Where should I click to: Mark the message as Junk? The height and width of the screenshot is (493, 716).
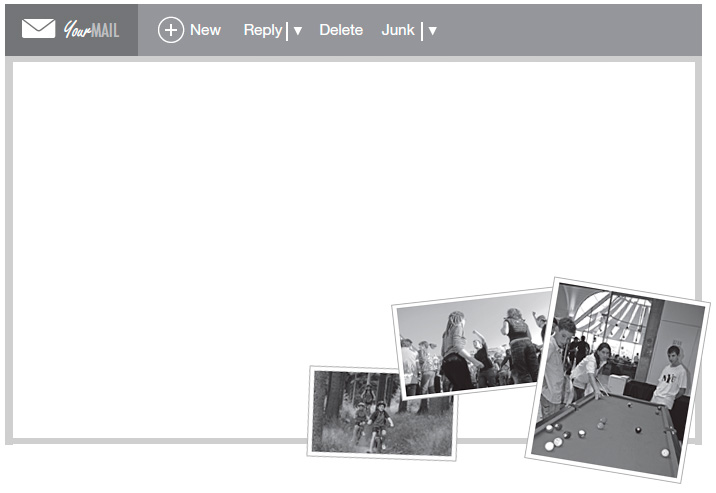(397, 30)
